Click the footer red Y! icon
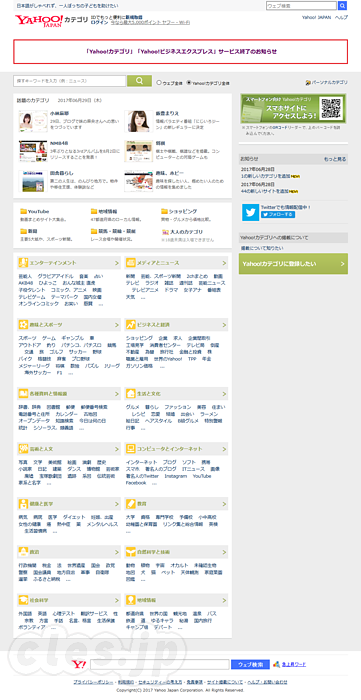This screenshot has width=361, height=700. pos(79,664)
